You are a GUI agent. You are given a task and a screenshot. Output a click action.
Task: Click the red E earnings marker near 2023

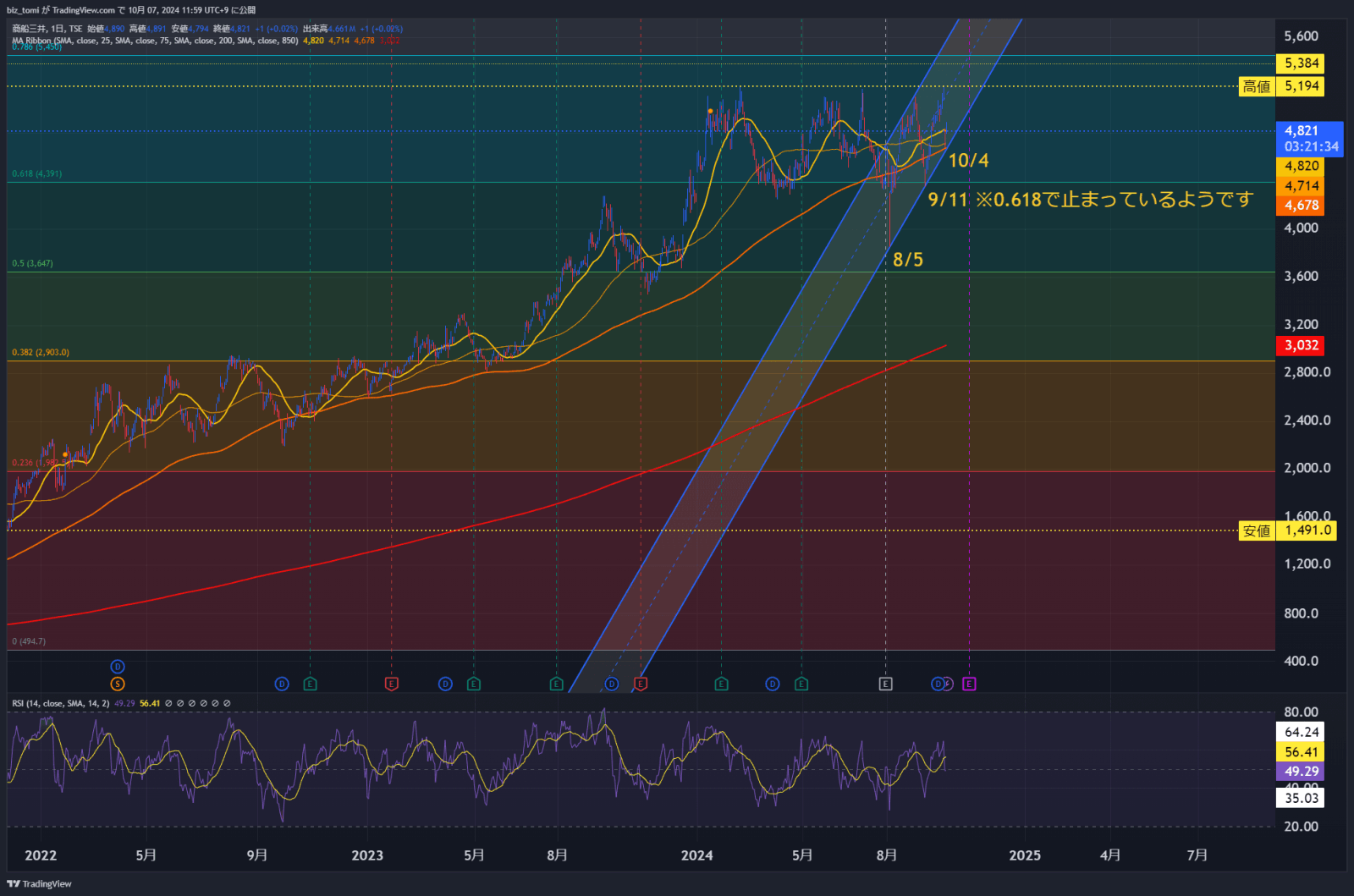pyautogui.click(x=391, y=684)
